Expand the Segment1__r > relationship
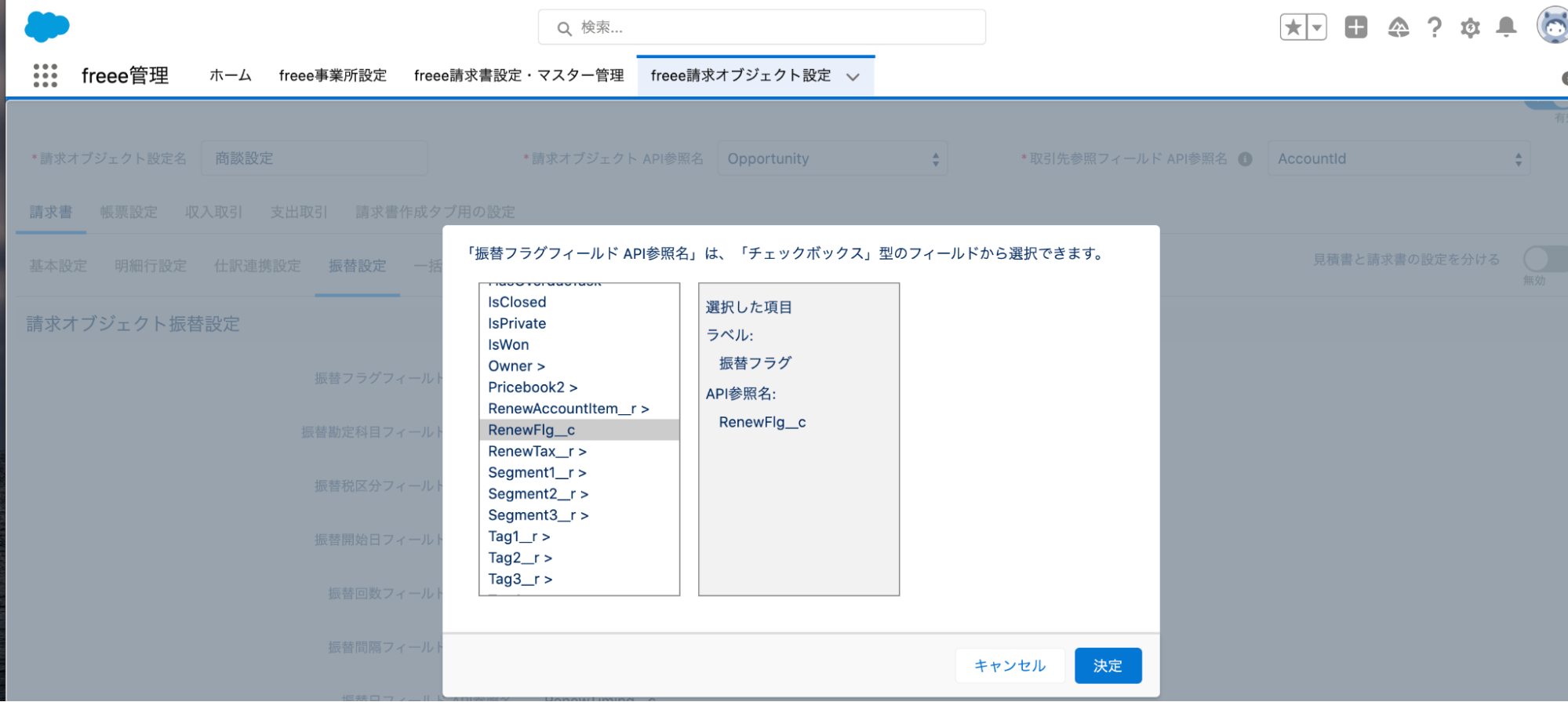 579,472
